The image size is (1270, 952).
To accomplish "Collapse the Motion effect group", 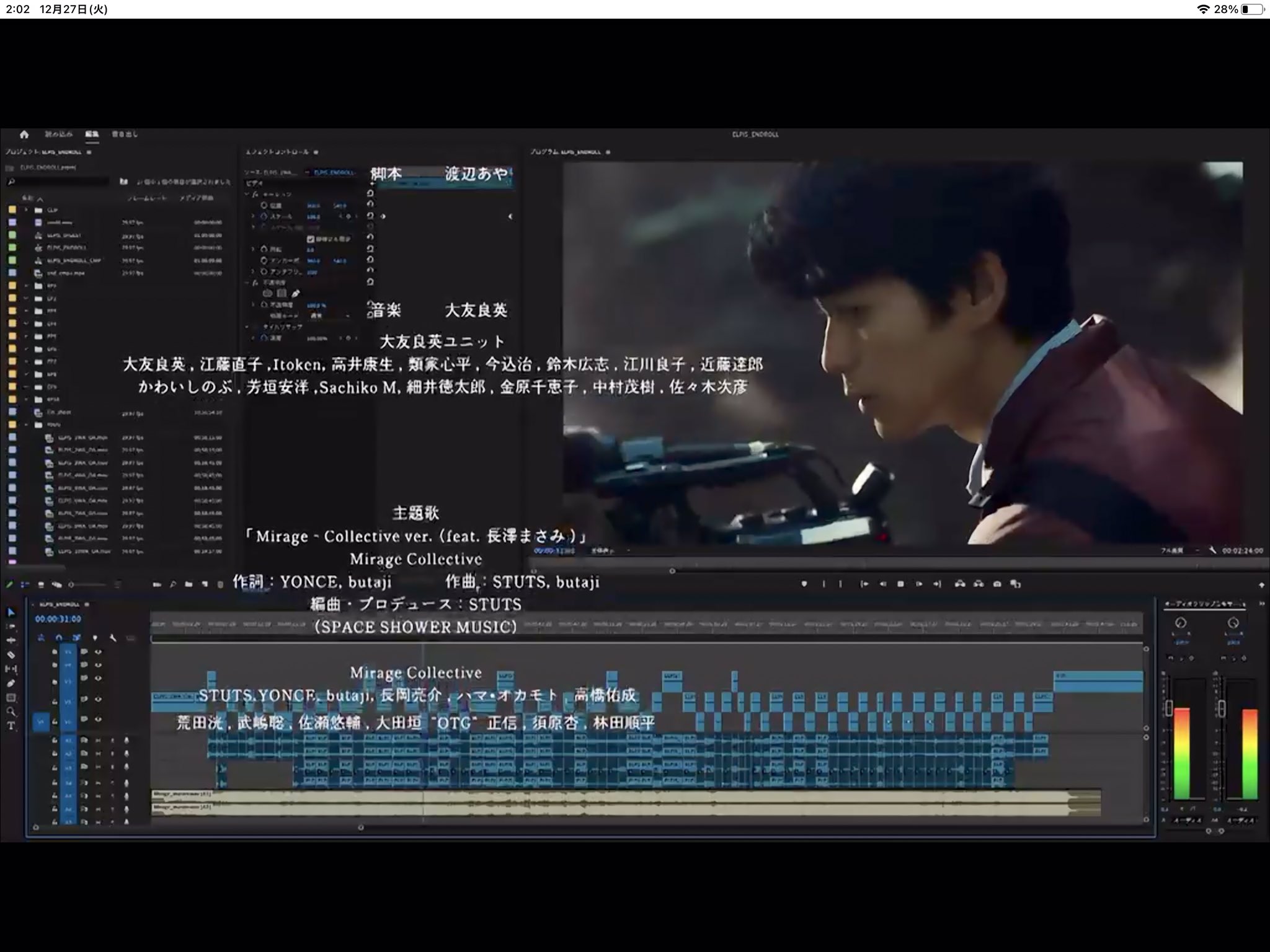I will click(x=247, y=194).
